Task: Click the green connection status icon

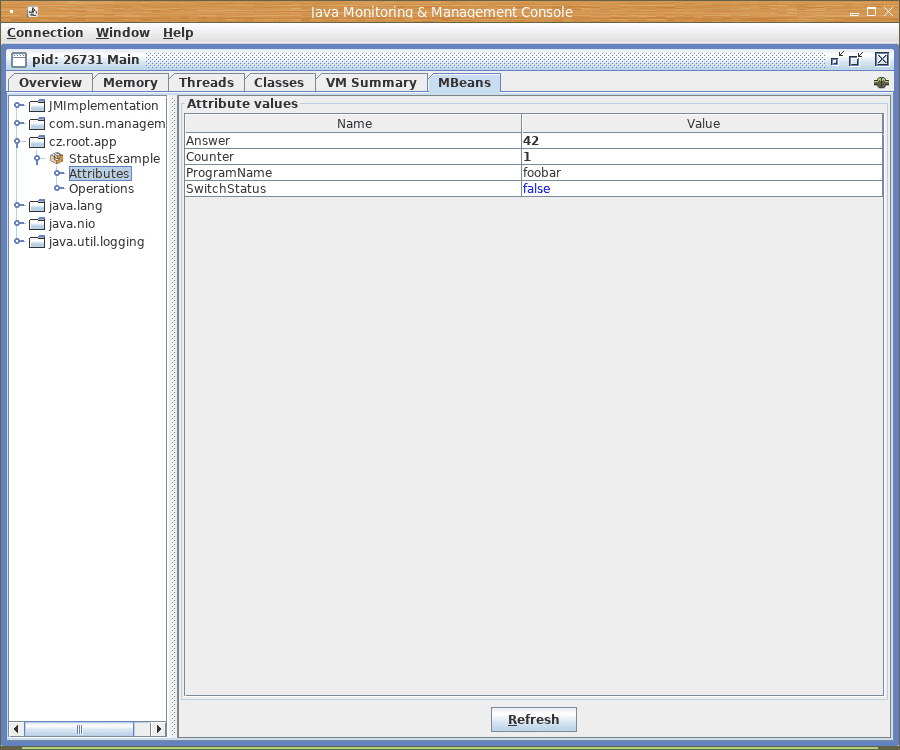Action: pos(881,83)
